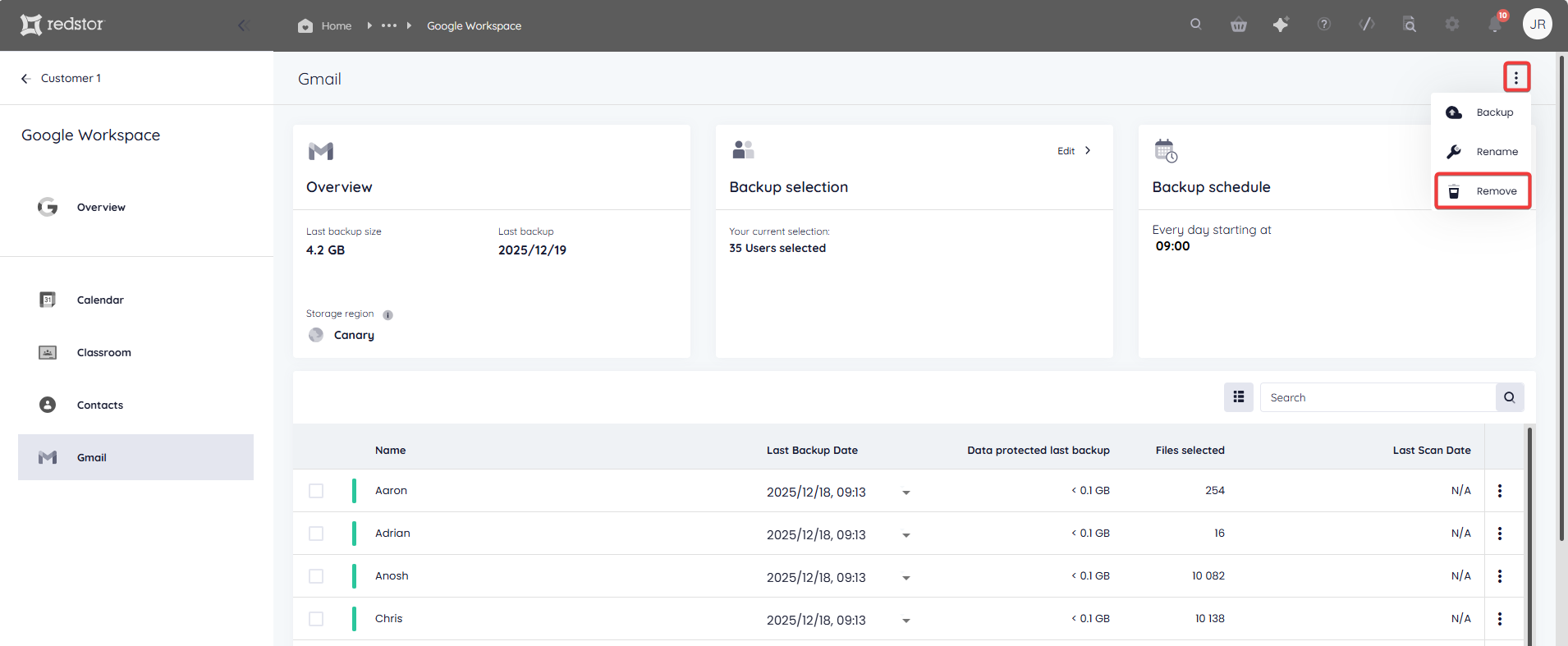1568x646 pixels.
Task: Click into the table Search field
Action: [1378, 397]
